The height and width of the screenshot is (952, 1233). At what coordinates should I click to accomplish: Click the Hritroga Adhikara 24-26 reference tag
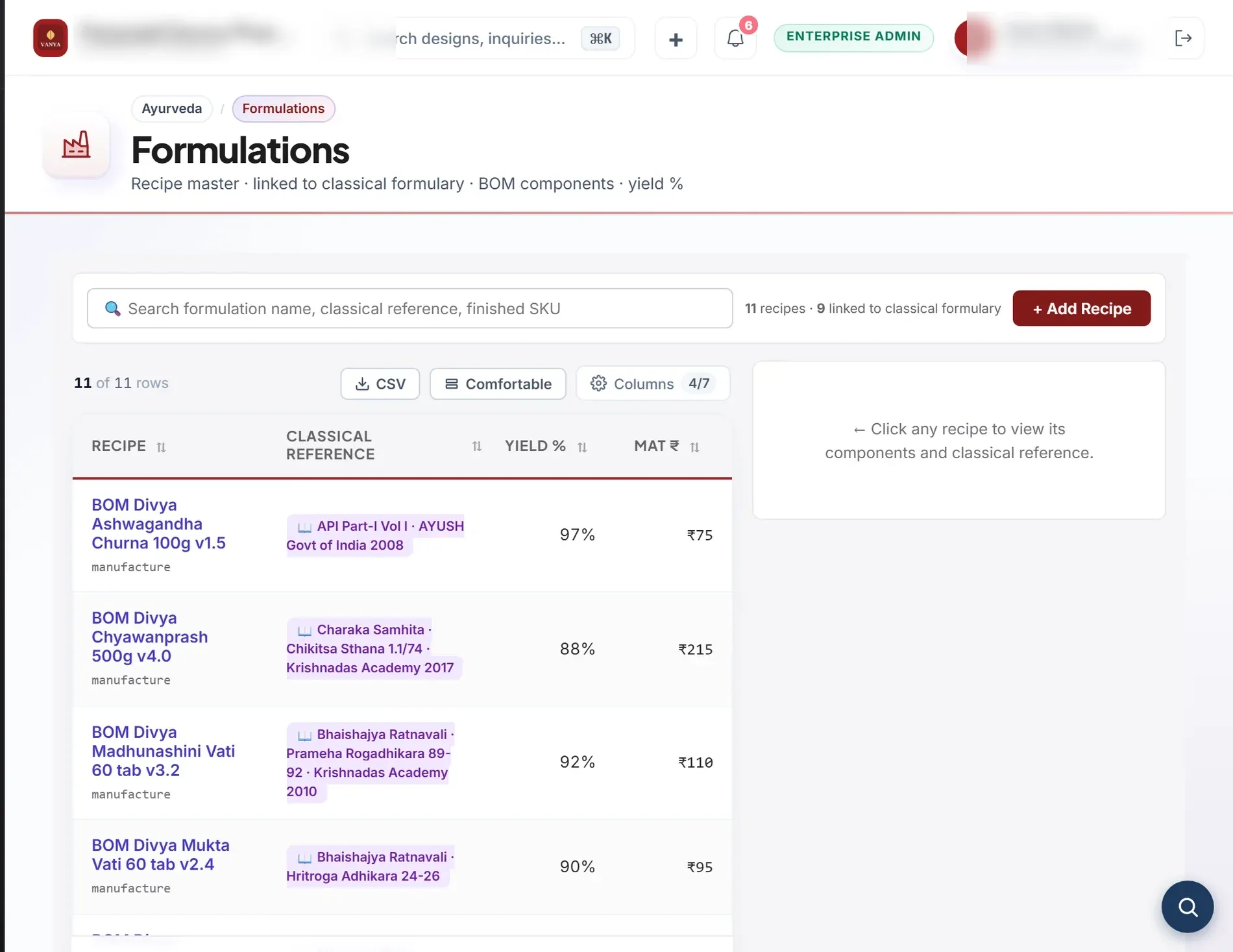click(370, 866)
